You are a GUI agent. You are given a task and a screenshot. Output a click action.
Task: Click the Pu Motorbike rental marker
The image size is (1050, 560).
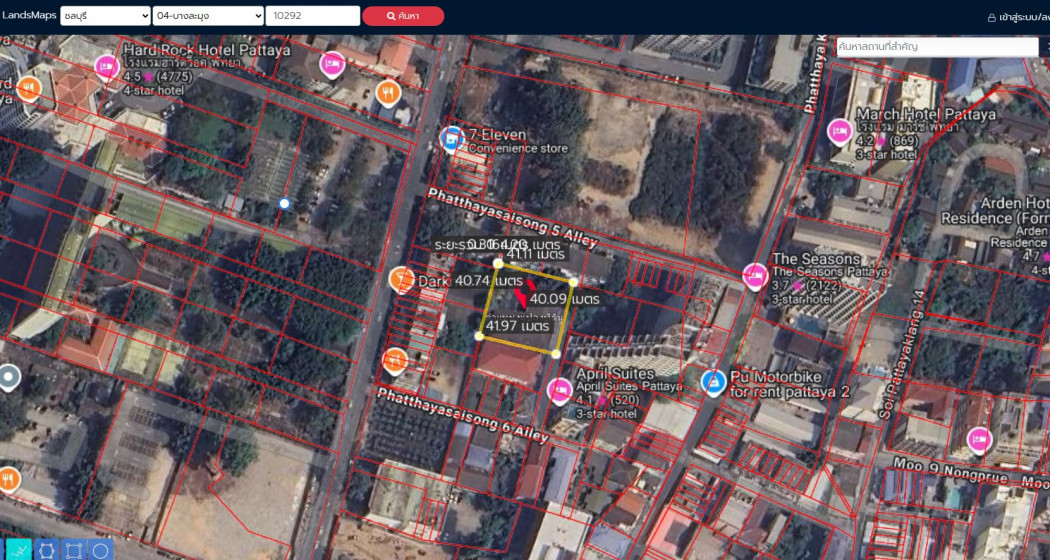tap(713, 384)
